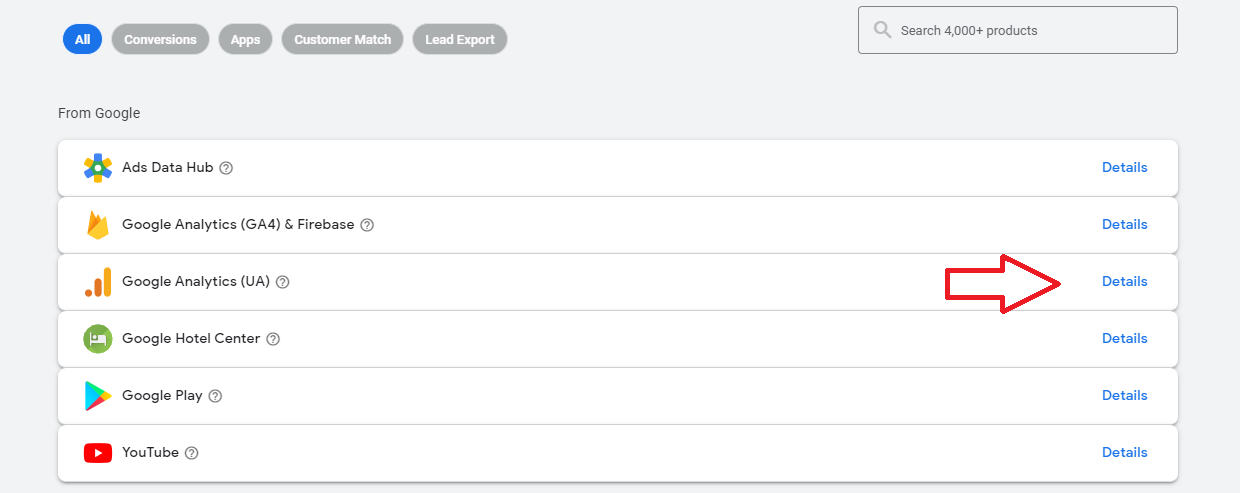Image resolution: width=1240 pixels, height=493 pixels.
Task: Choose the Customer Match filter
Action: click(343, 39)
